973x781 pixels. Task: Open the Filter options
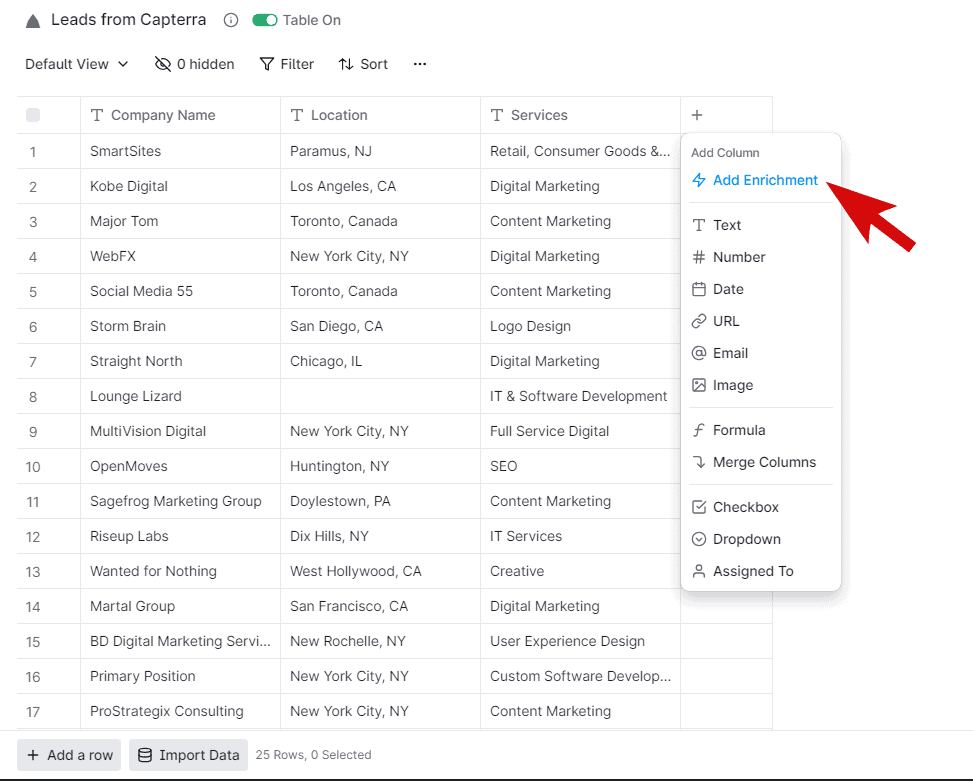(x=287, y=64)
